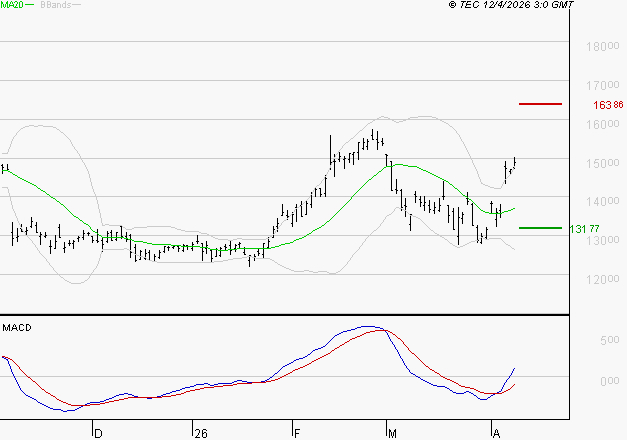
Task: Select the F month marker
Action: click(296, 433)
